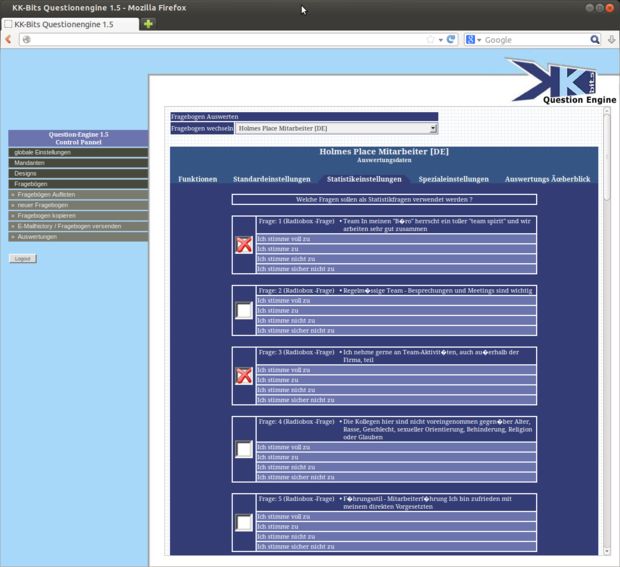This screenshot has height=567, width=620.
Task: Click the site identity globe icon
Action: pos(26,40)
